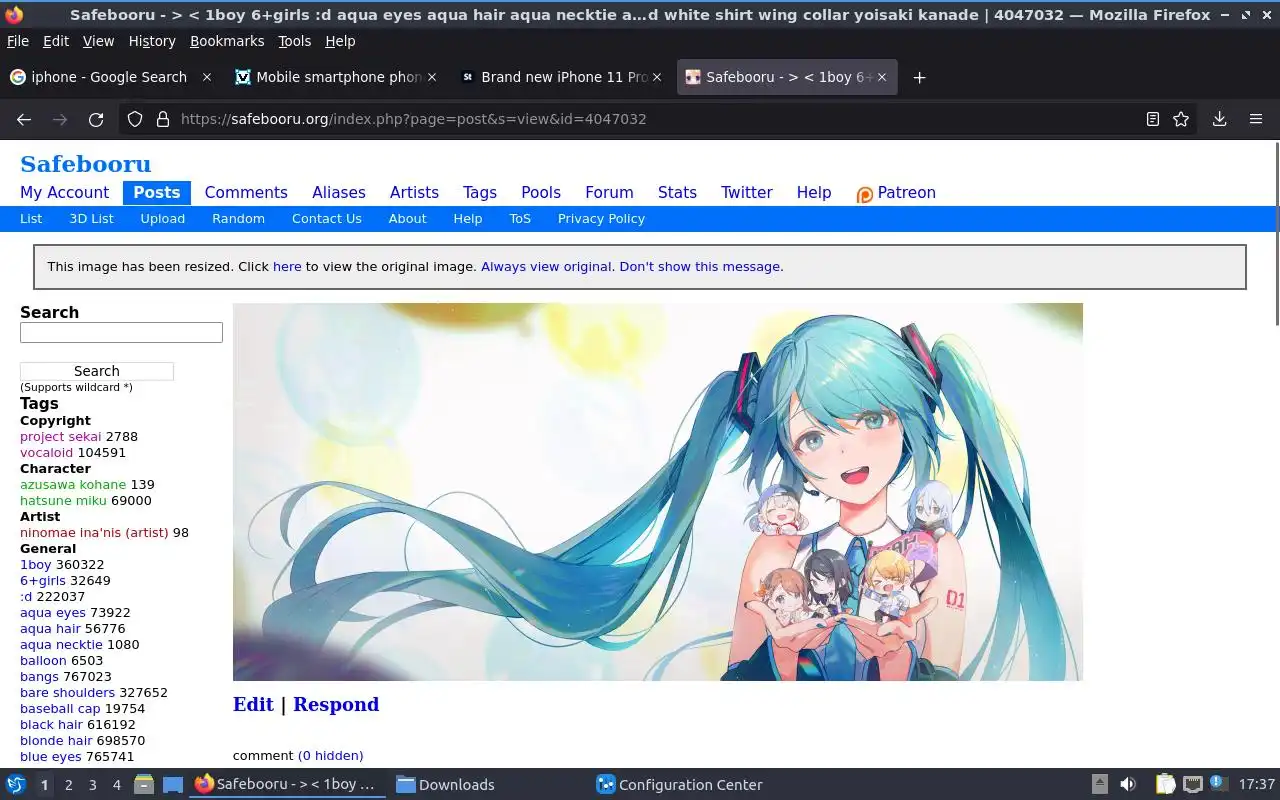The height and width of the screenshot is (800, 1280).
Task: Show the (0 hidden) comments
Action: (x=331, y=756)
